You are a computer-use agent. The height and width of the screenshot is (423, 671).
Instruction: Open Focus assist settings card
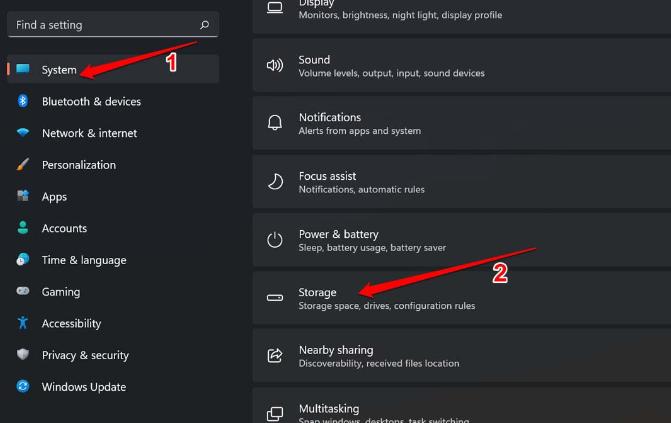click(462, 182)
